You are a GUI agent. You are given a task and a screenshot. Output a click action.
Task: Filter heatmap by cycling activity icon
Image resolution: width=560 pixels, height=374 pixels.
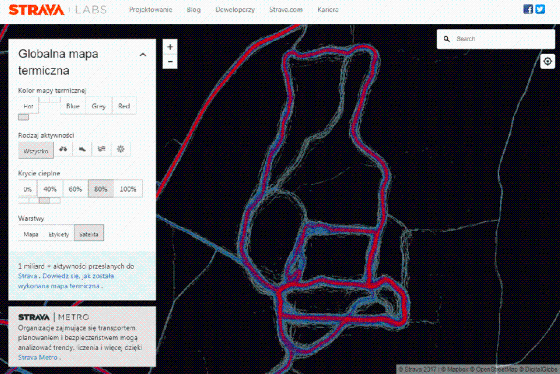pyautogui.click(x=63, y=149)
